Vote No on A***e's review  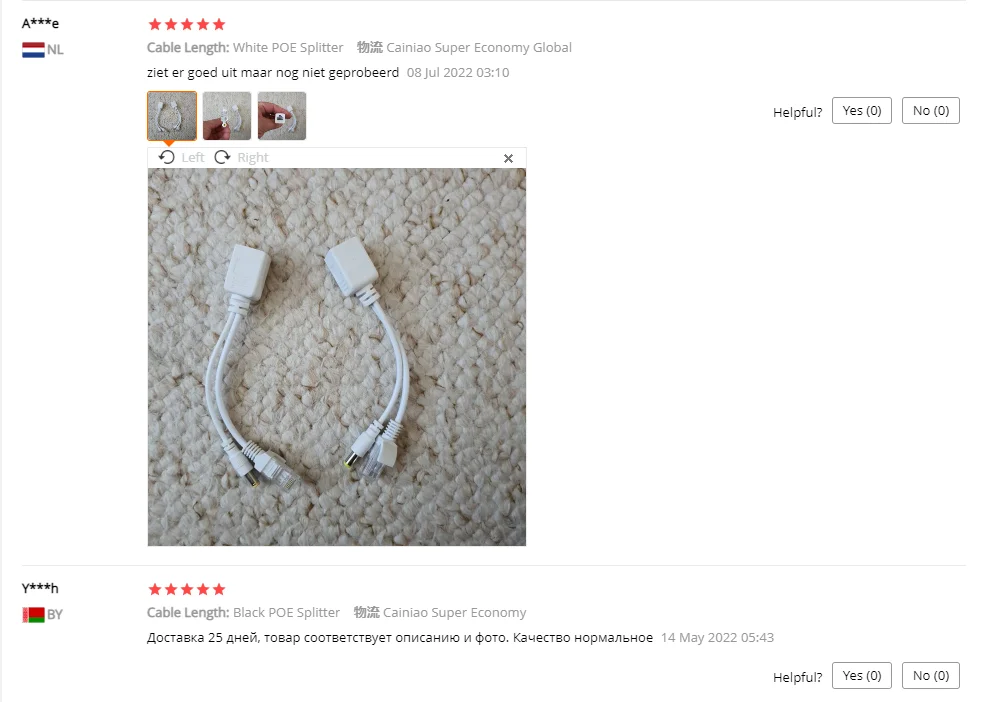coord(931,110)
